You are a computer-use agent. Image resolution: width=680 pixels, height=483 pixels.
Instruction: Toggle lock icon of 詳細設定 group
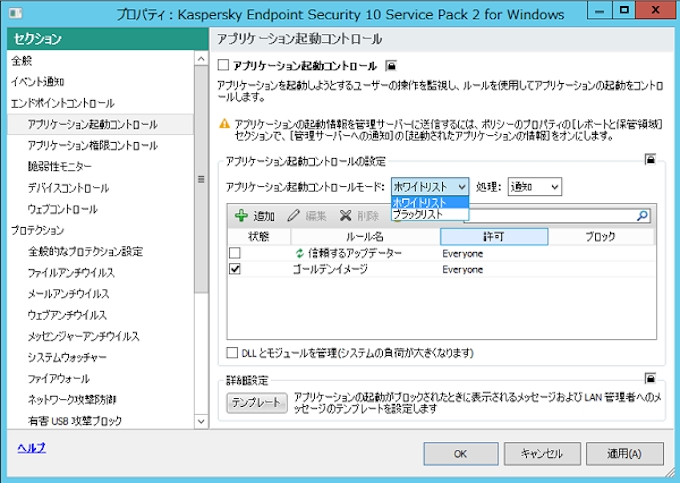click(x=650, y=378)
